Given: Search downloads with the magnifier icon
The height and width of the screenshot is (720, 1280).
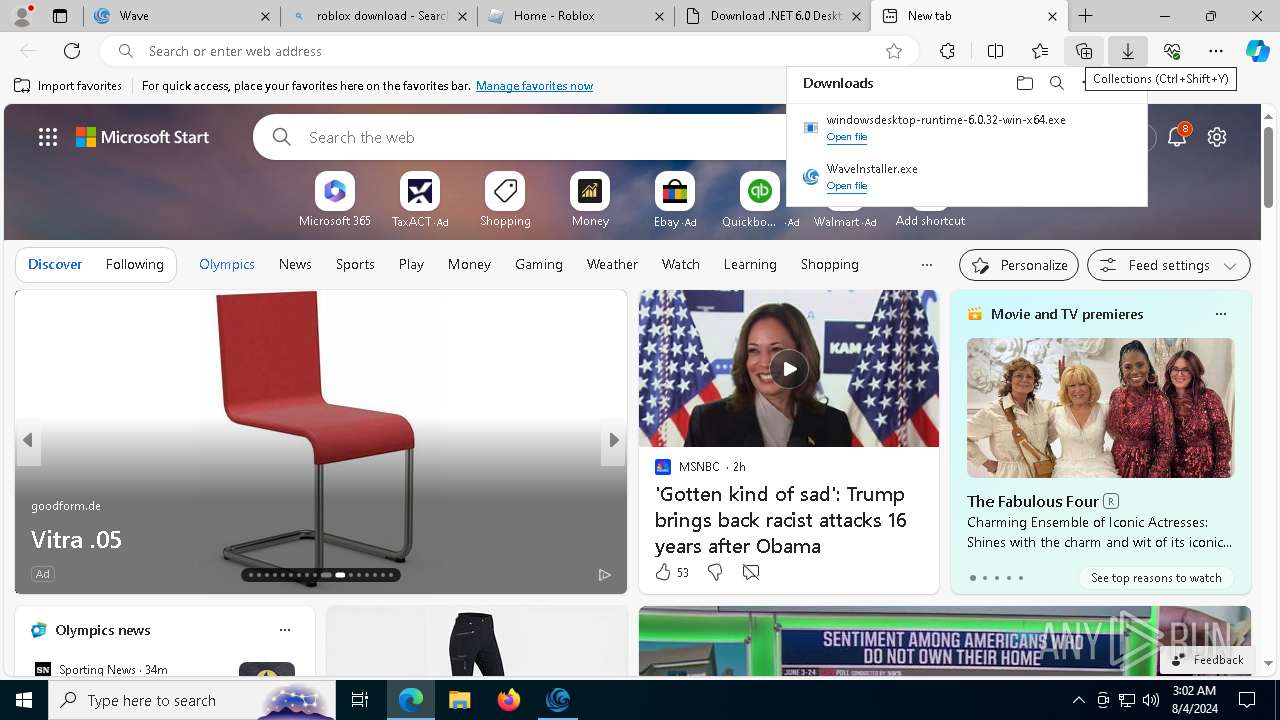Looking at the screenshot, I should [x=1057, y=83].
